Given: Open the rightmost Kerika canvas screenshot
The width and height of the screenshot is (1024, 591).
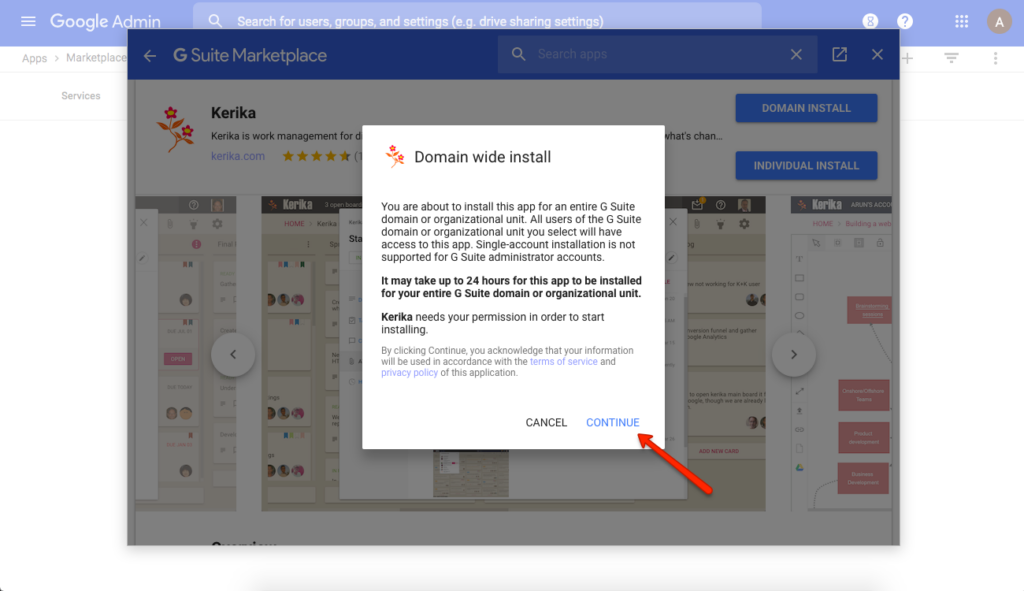Looking at the screenshot, I should click(x=841, y=353).
